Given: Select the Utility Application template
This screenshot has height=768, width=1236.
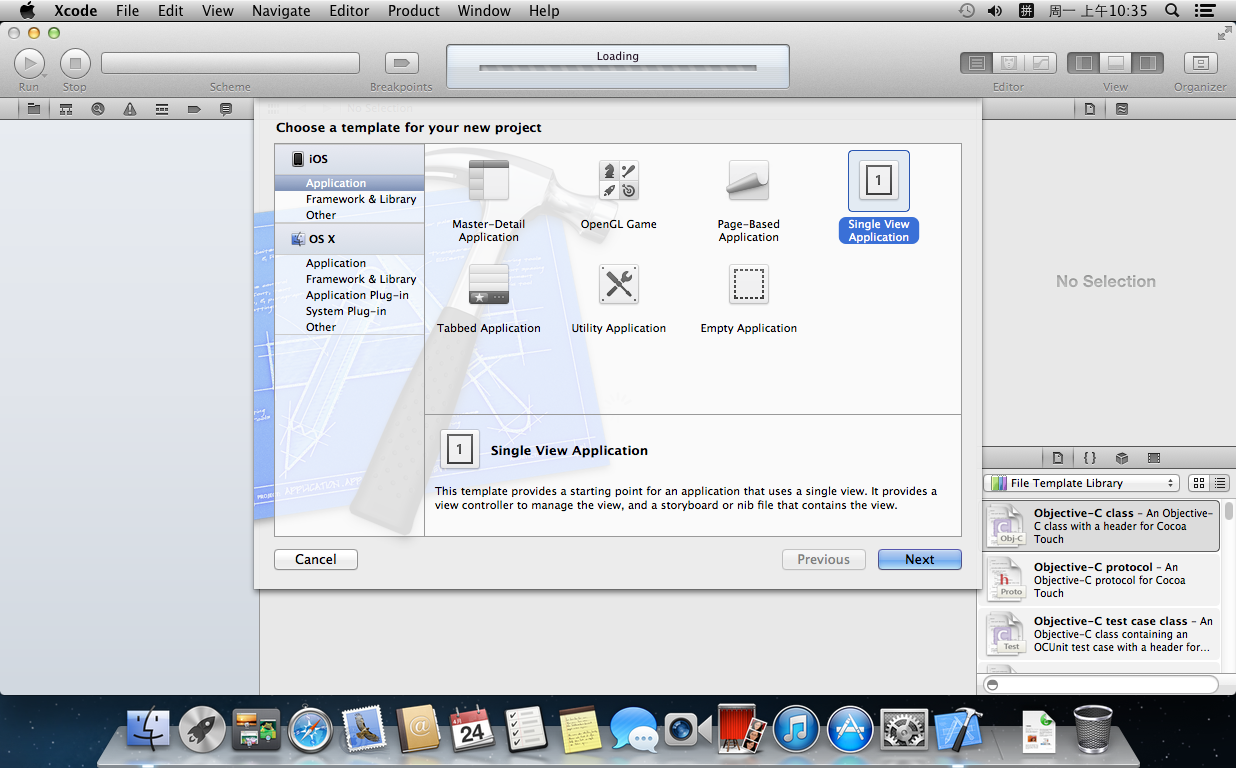Looking at the screenshot, I should point(618,284).
